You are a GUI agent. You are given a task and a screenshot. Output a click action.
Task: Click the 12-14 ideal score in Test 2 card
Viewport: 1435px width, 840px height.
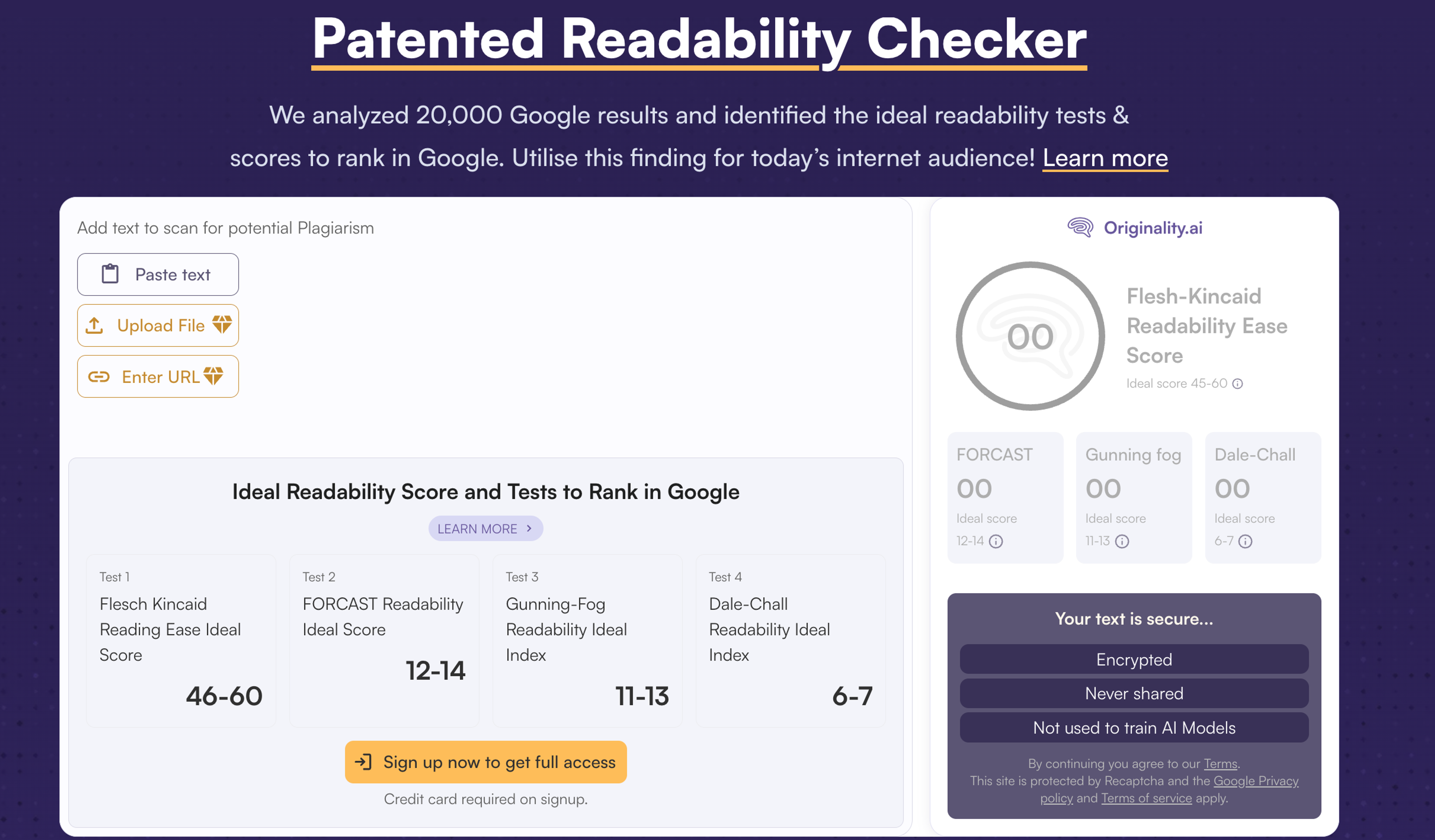click(436, 670)
